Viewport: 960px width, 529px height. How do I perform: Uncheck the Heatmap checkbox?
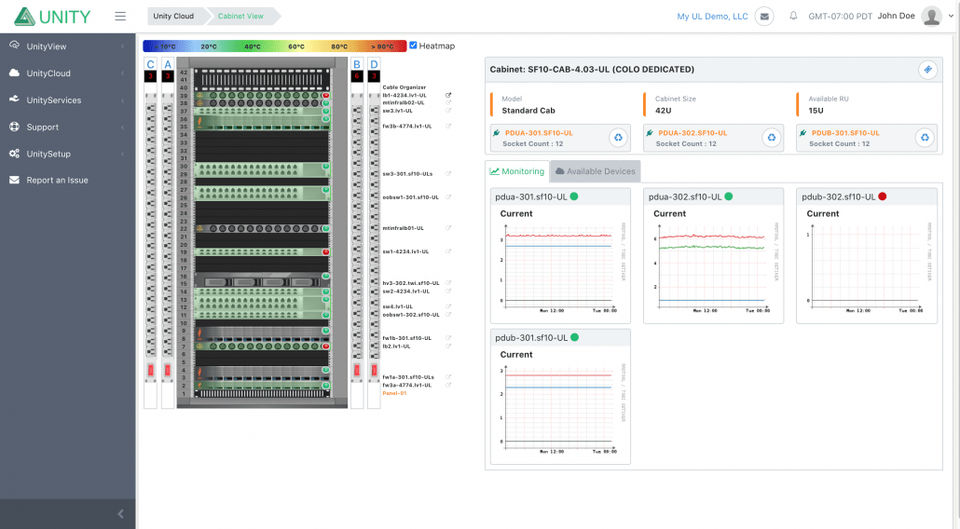[413, 45]
